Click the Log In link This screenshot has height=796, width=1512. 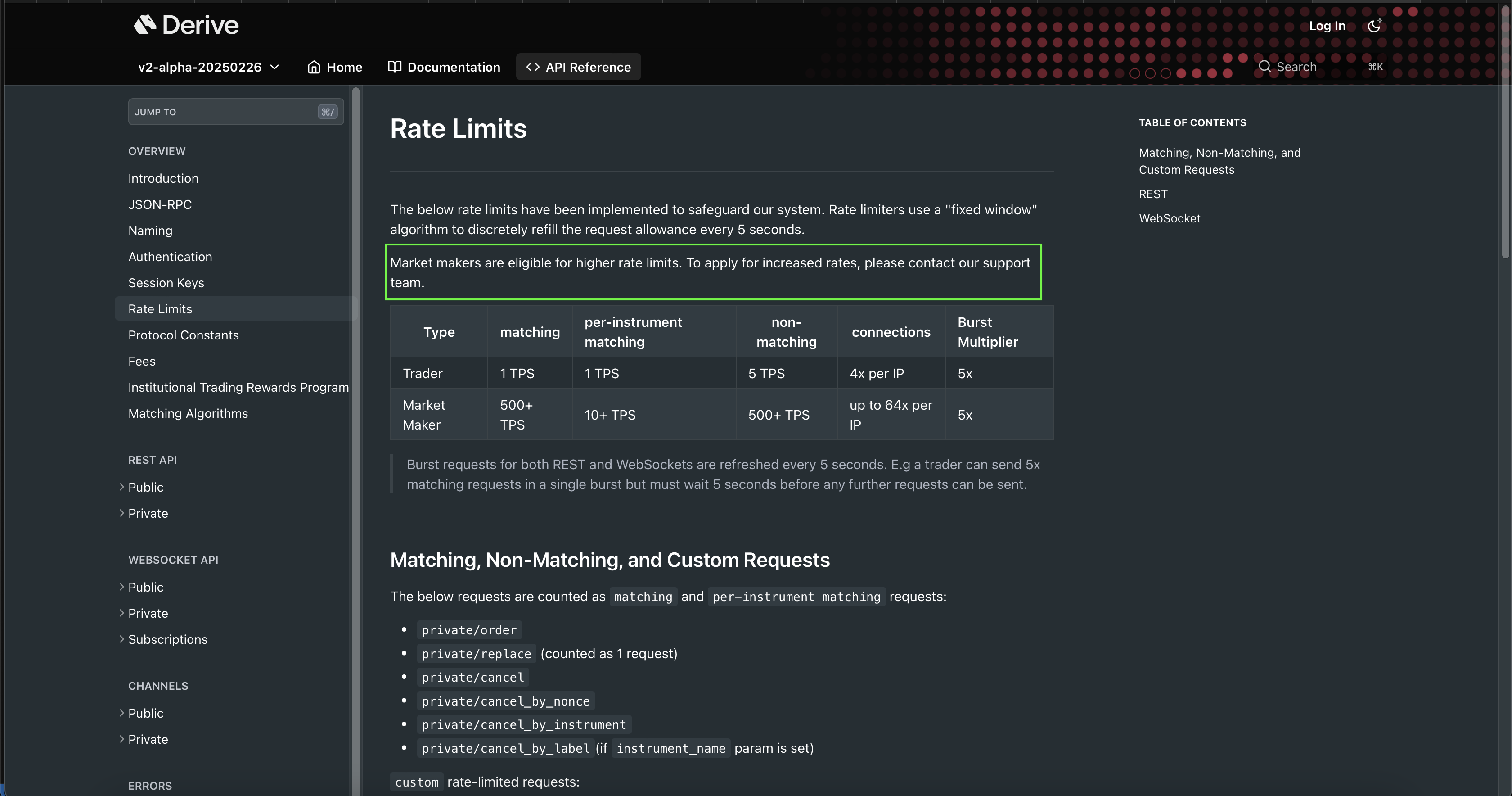pyautogui.click(x=1327, y=26)
